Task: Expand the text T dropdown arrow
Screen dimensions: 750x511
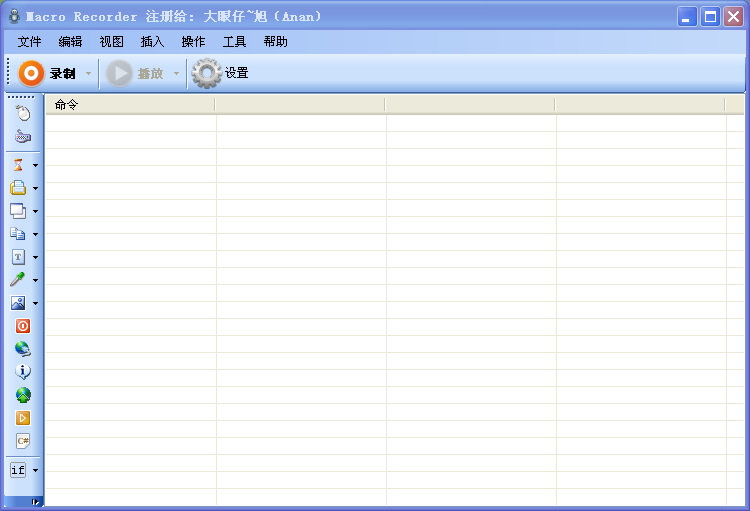Action: [x=35, y=257]
